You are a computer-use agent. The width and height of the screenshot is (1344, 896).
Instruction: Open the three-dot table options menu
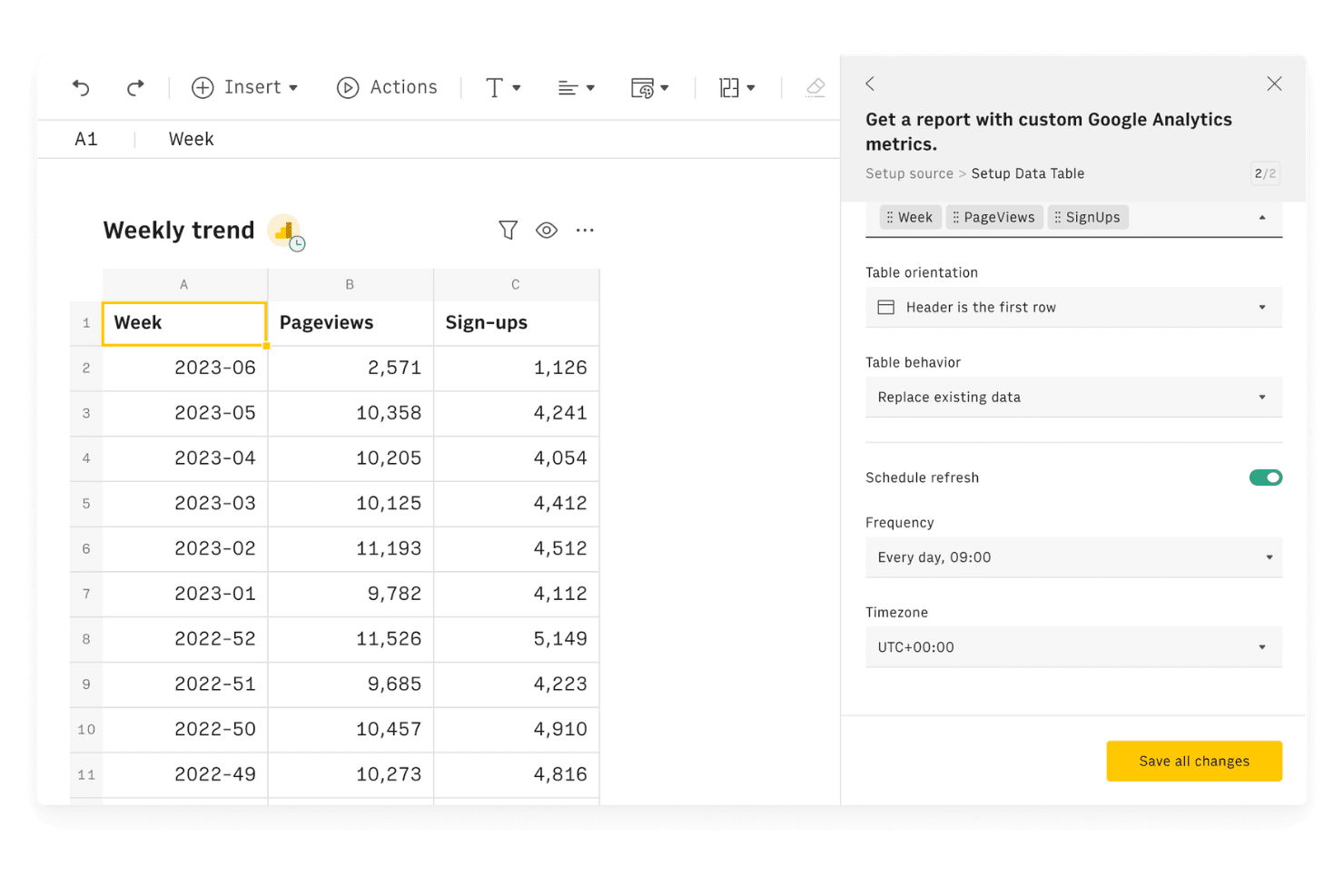click(585, 231)
